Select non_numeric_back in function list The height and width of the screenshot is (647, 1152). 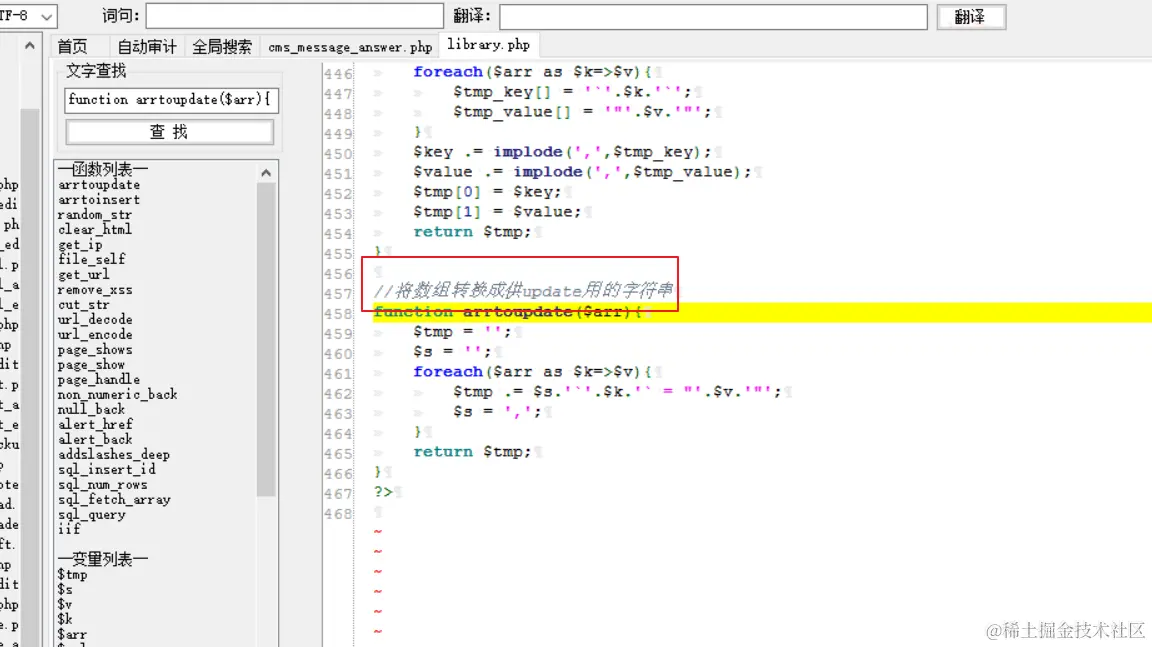point(118,394)
